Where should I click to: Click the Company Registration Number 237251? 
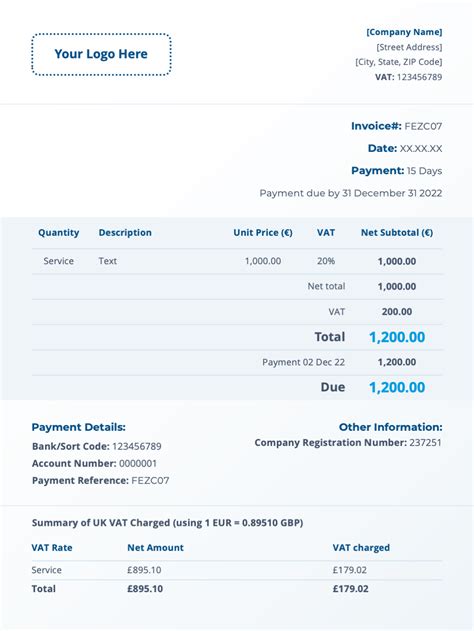(x=426, y=443)
